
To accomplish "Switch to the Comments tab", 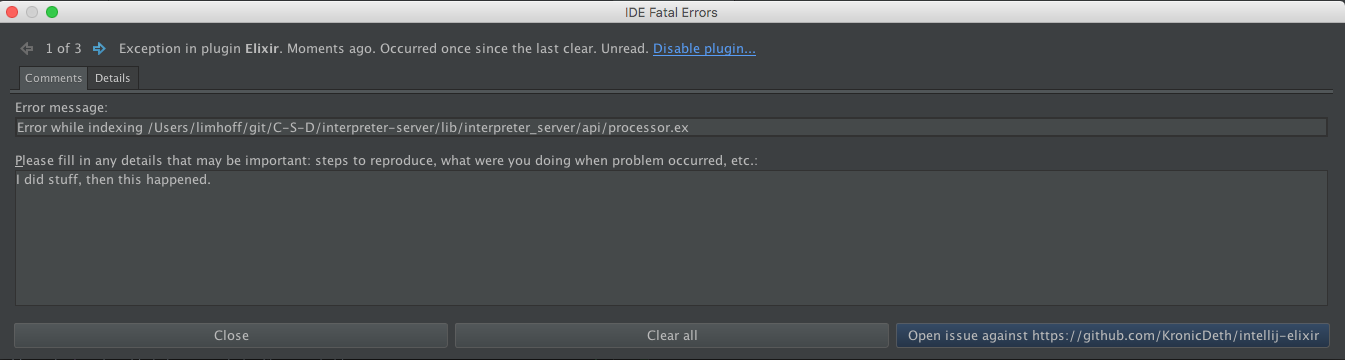I will point(53,78).
